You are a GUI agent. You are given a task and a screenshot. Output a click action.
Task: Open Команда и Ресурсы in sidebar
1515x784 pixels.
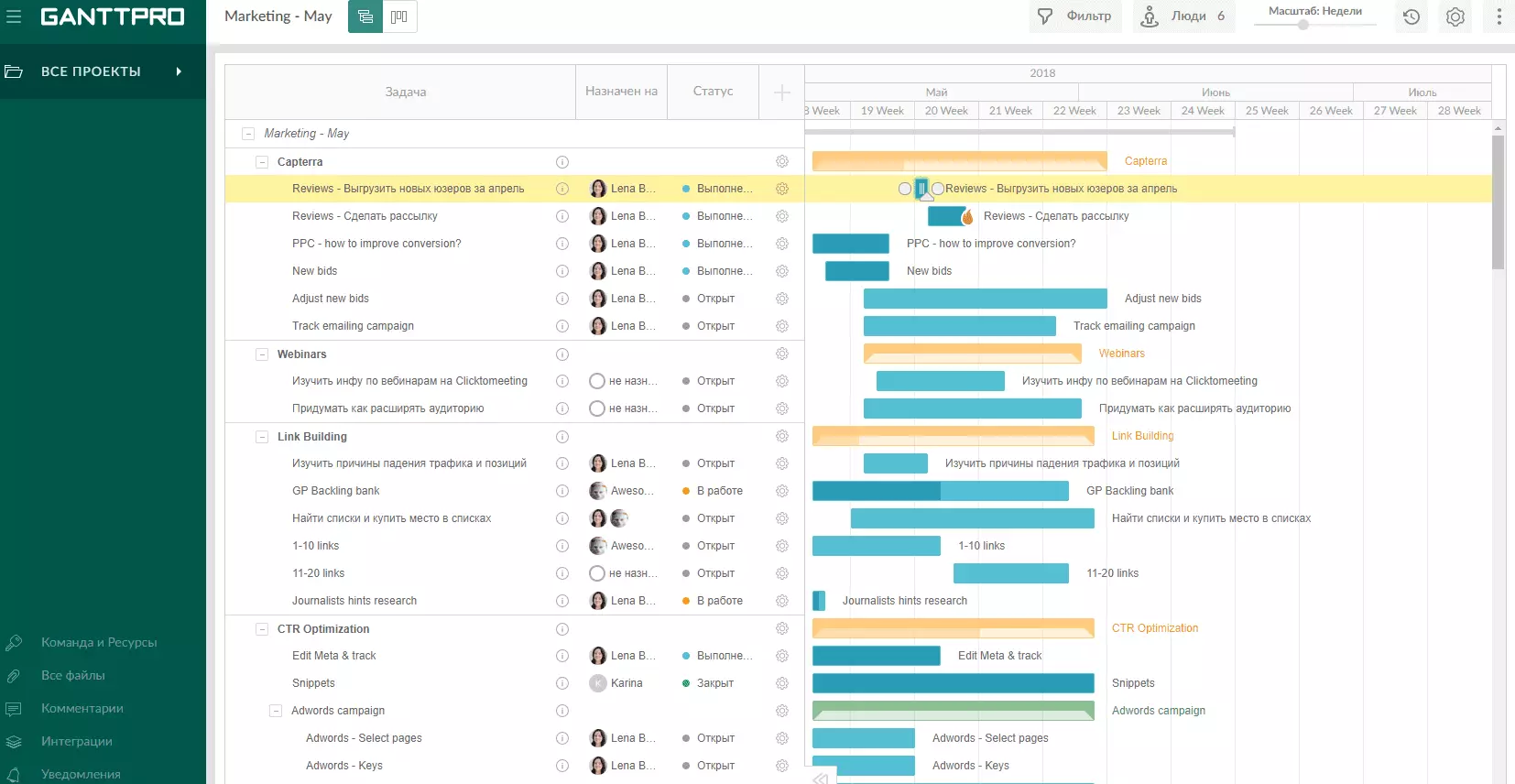tap(99, 643)
